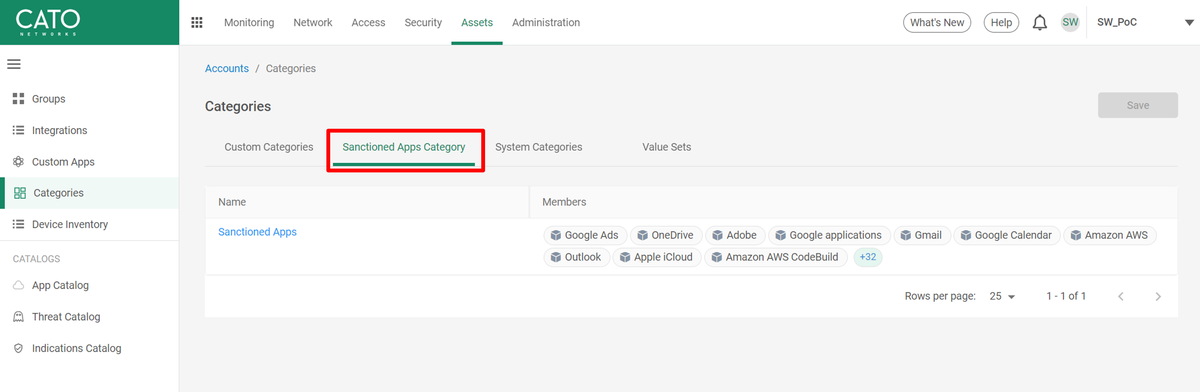
Task: Click the Groups sidebar icon
Action: point(18,99)
